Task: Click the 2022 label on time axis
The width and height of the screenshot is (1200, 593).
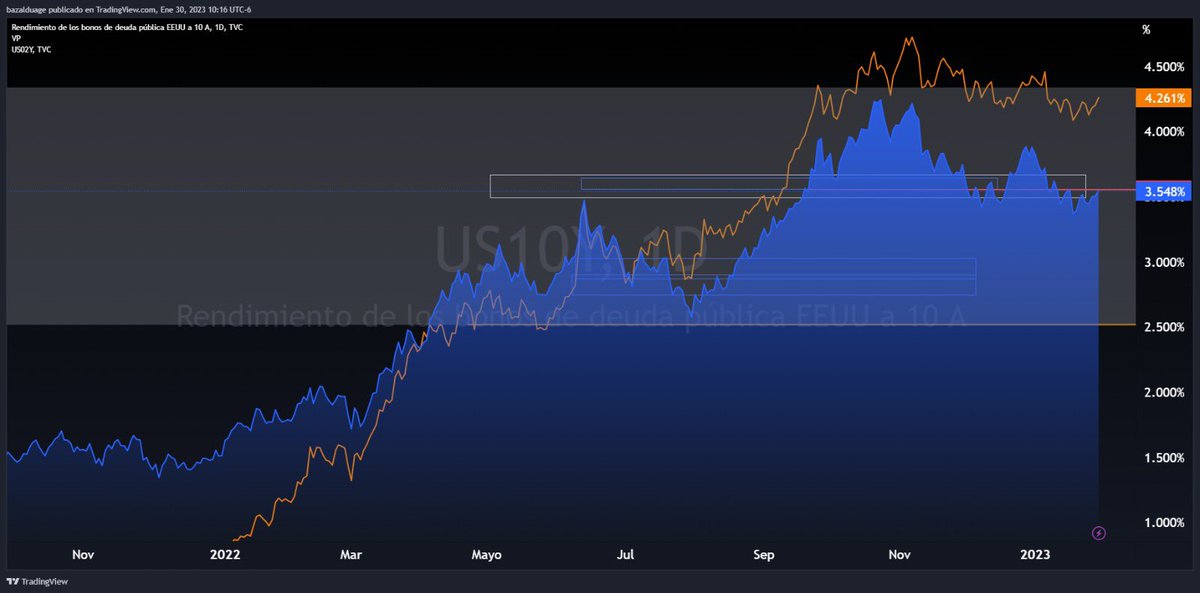Action: point(226,554)
